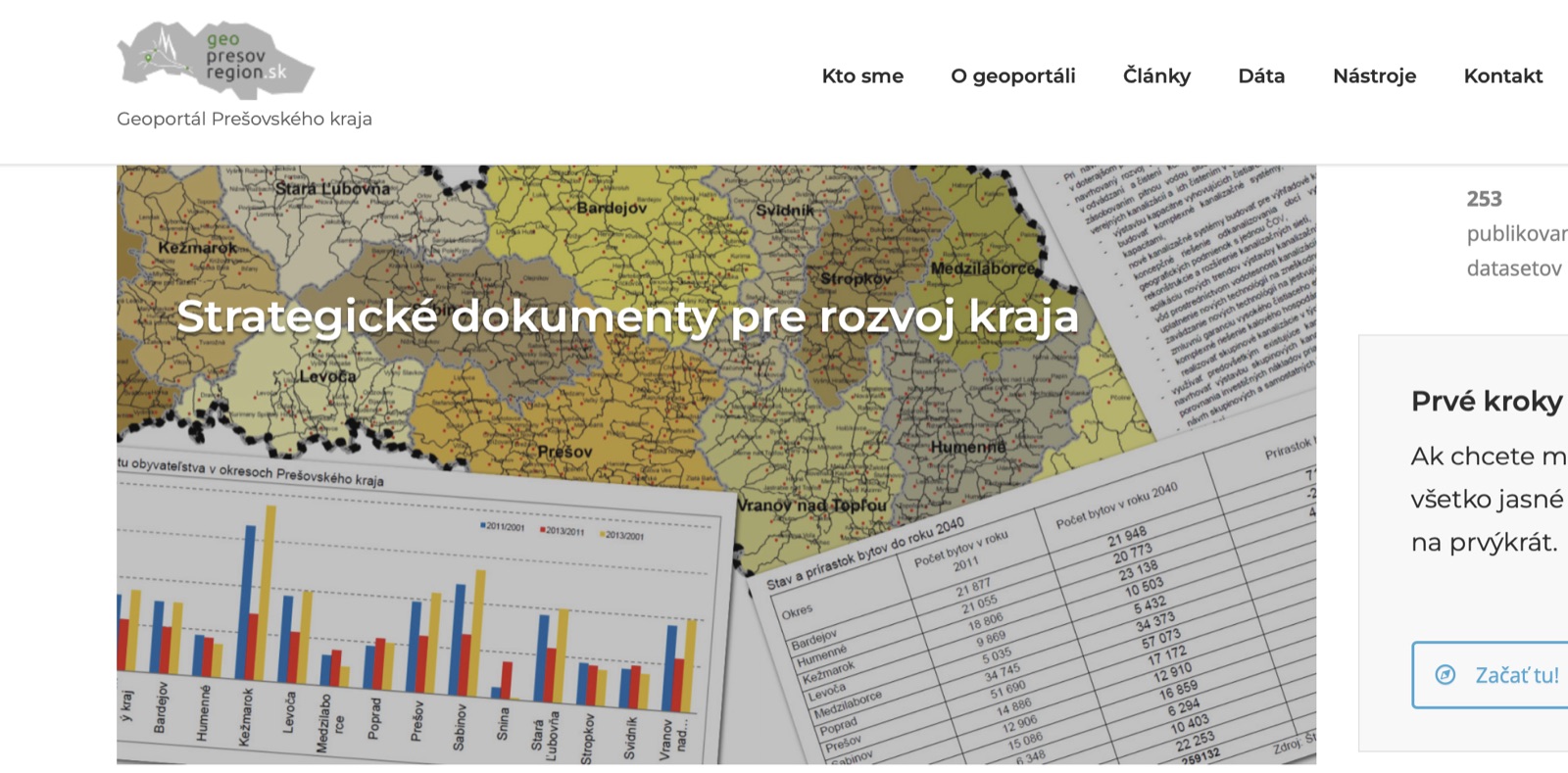Go to the Články page
Image resolution: width=1568 pixels, height=773 pixels.
[1156, 76]
